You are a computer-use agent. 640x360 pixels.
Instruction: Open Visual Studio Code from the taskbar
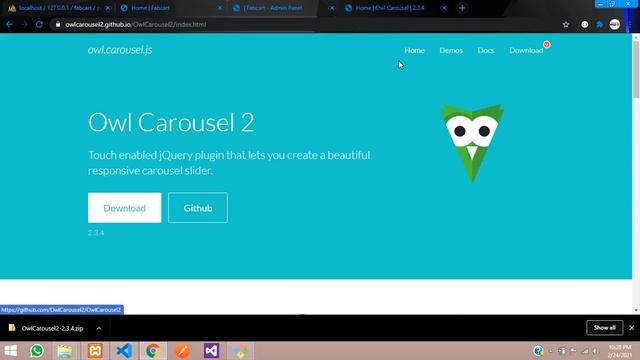[124, 351]
